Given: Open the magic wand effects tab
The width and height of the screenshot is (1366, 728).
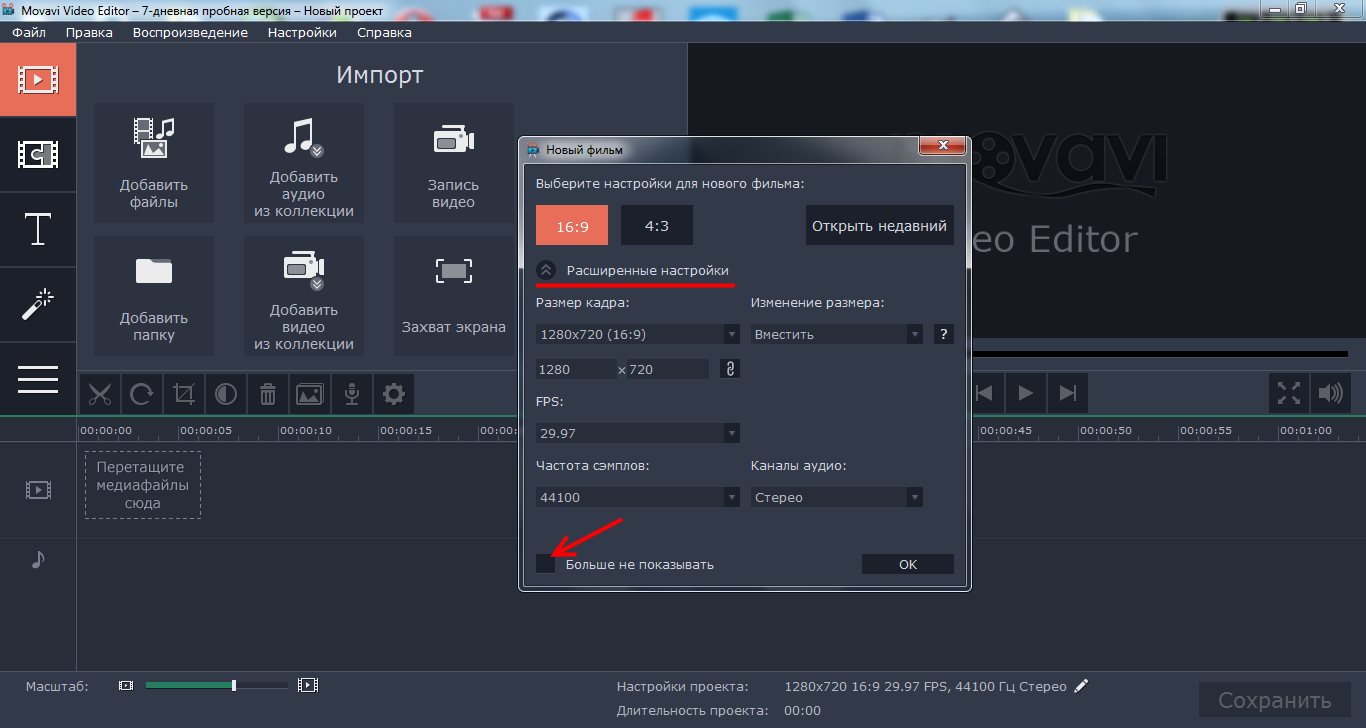Looking at the screenshot, I should click(38, 304).
